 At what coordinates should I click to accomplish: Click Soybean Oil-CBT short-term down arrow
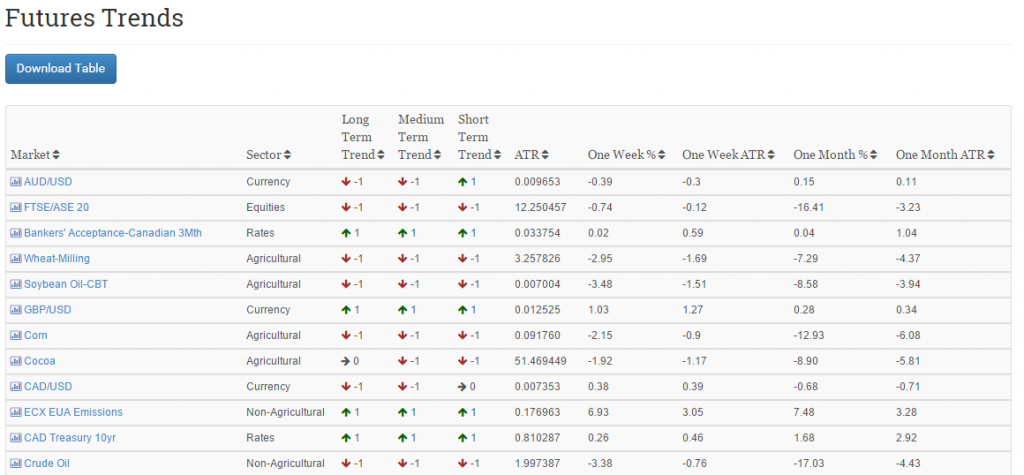[462, 284]
